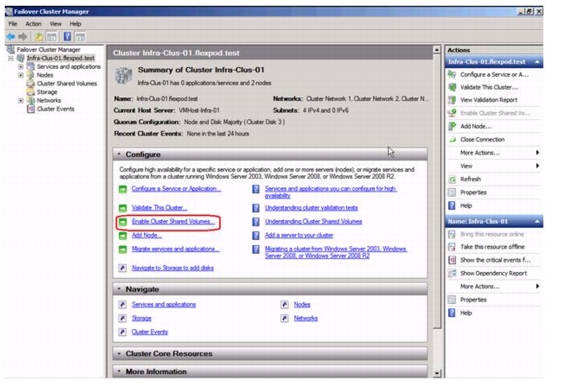
Task: Click the green arrow icon beside Migrate services
Action: 123,250
